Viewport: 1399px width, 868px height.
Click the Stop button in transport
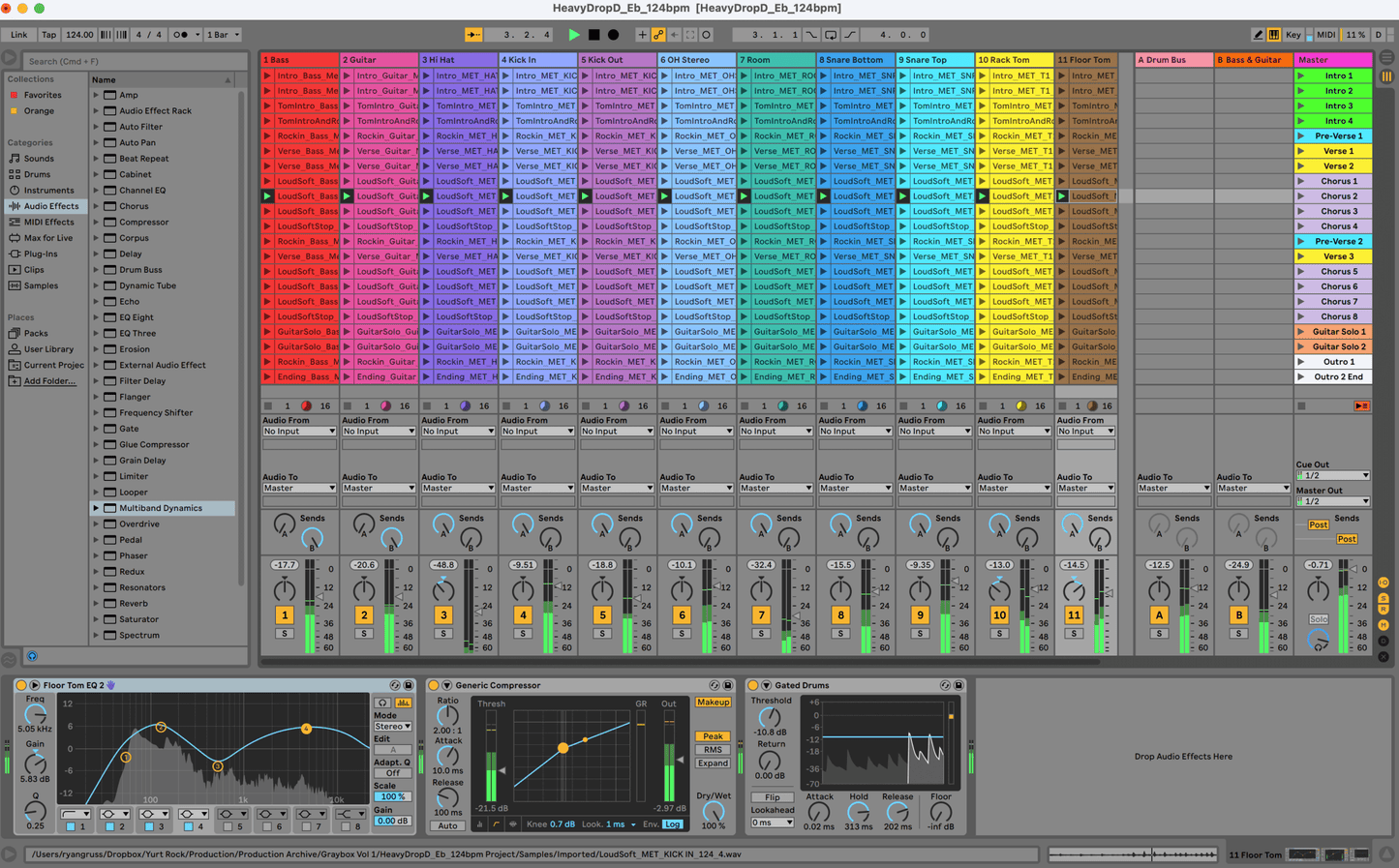(x=593, y=35)
